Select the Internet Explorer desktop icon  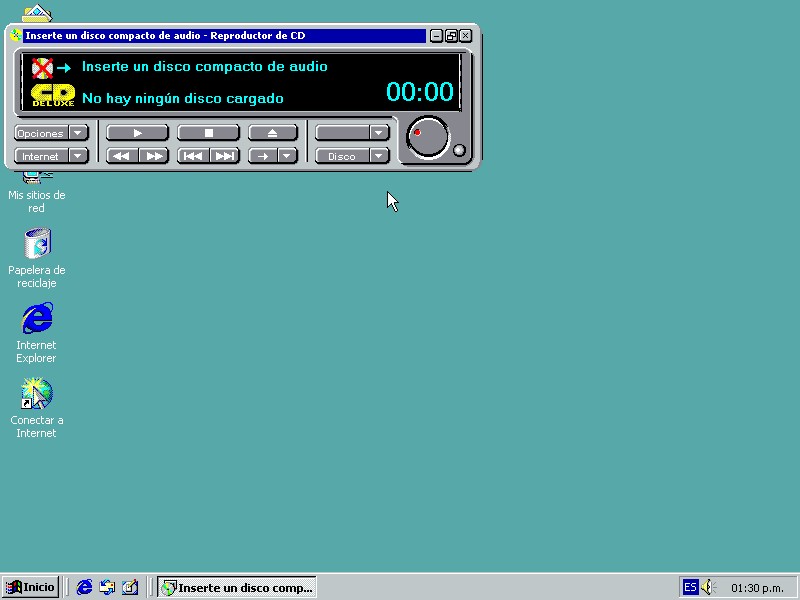coord(37,333)
